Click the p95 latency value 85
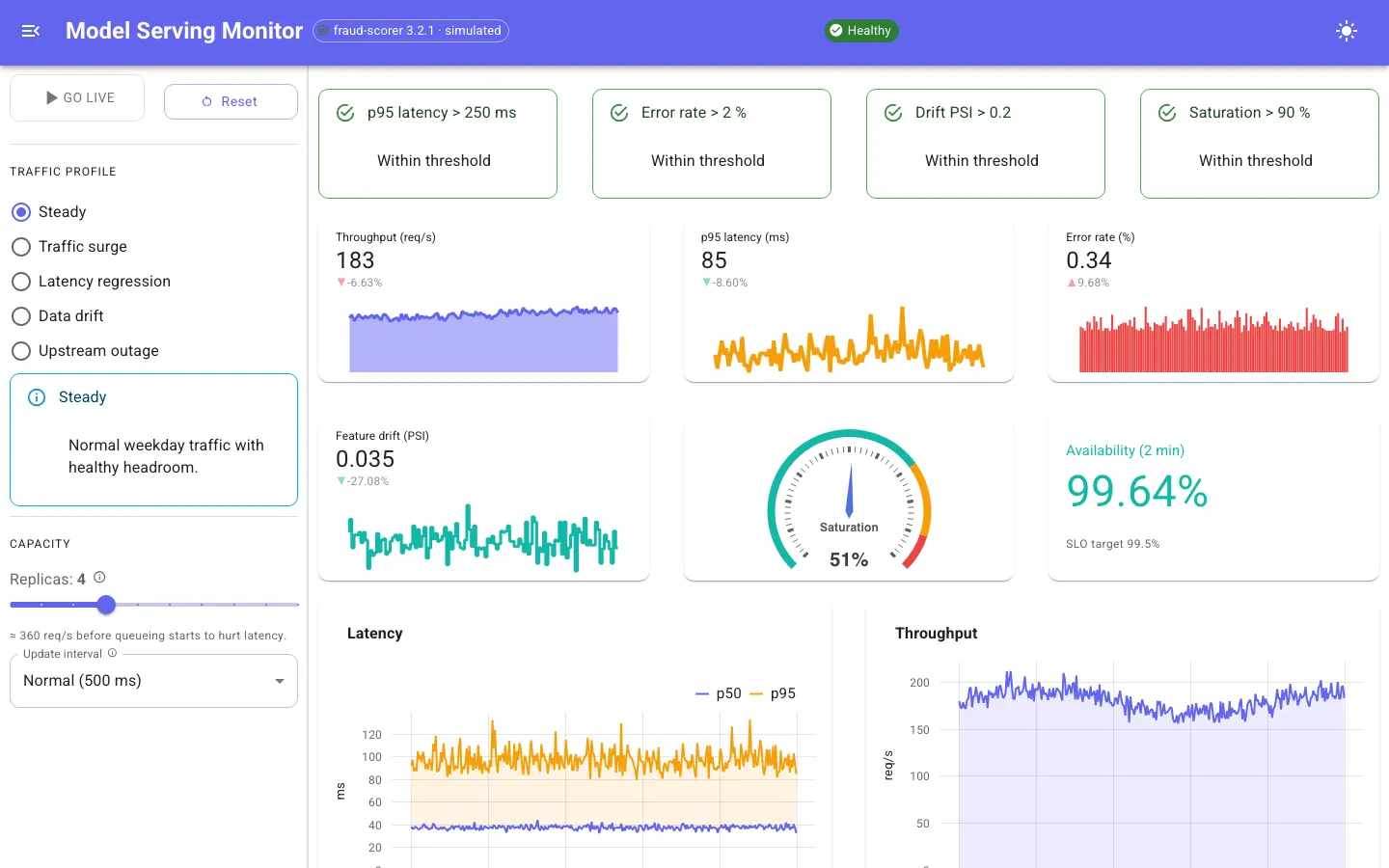 click(714, 260)
